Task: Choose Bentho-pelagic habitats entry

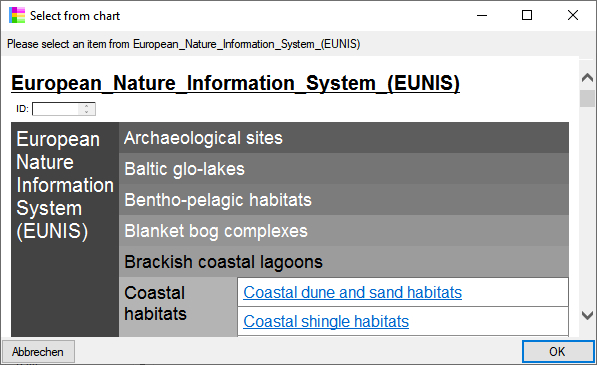Action: [344, 199]
